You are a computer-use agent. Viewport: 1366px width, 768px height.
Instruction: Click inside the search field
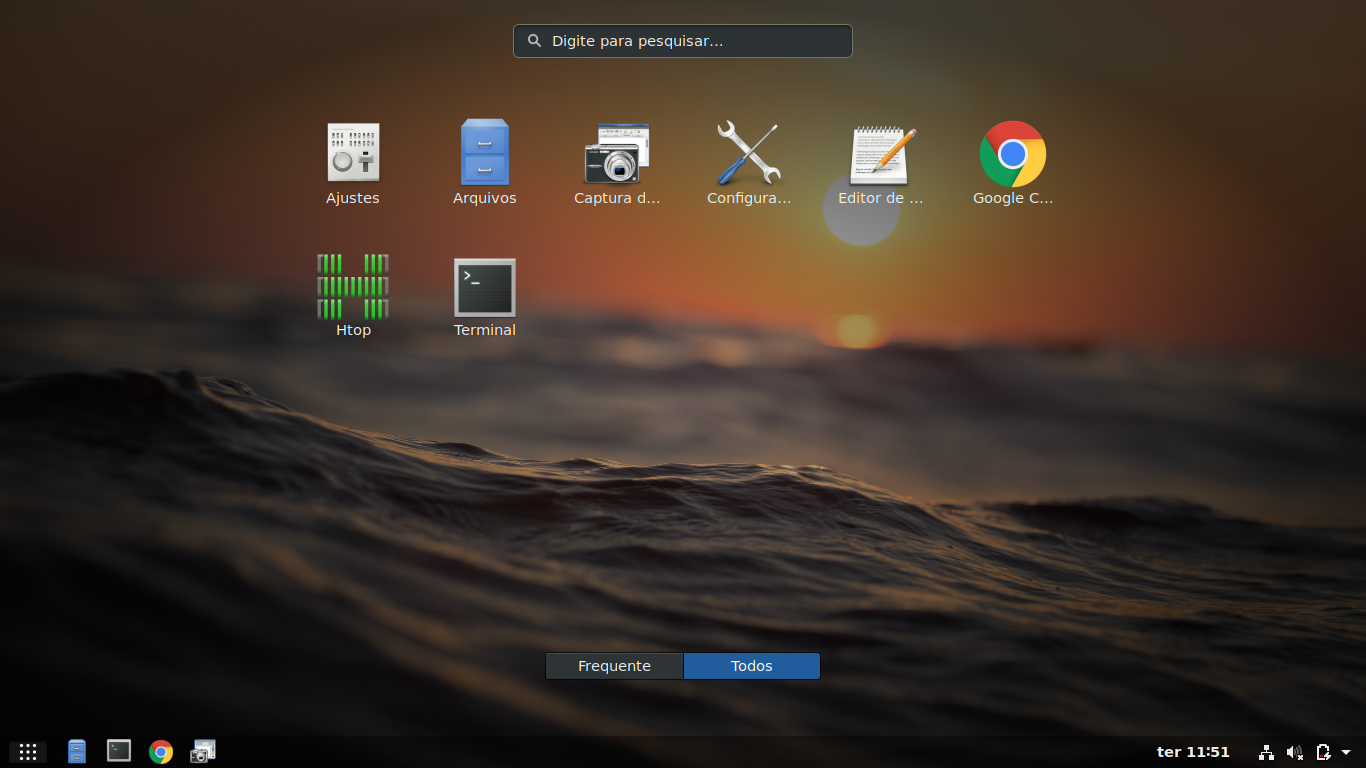[683, 41]
